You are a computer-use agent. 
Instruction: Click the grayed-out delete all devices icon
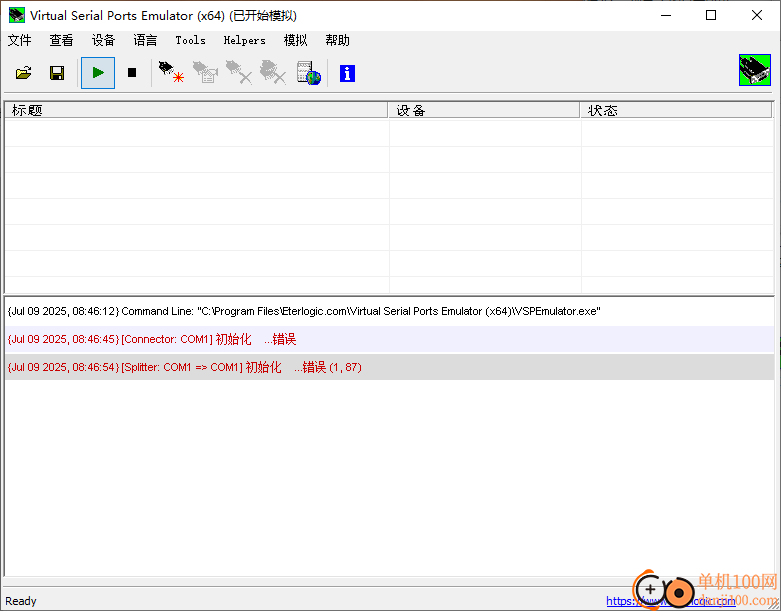coord(273,72)
